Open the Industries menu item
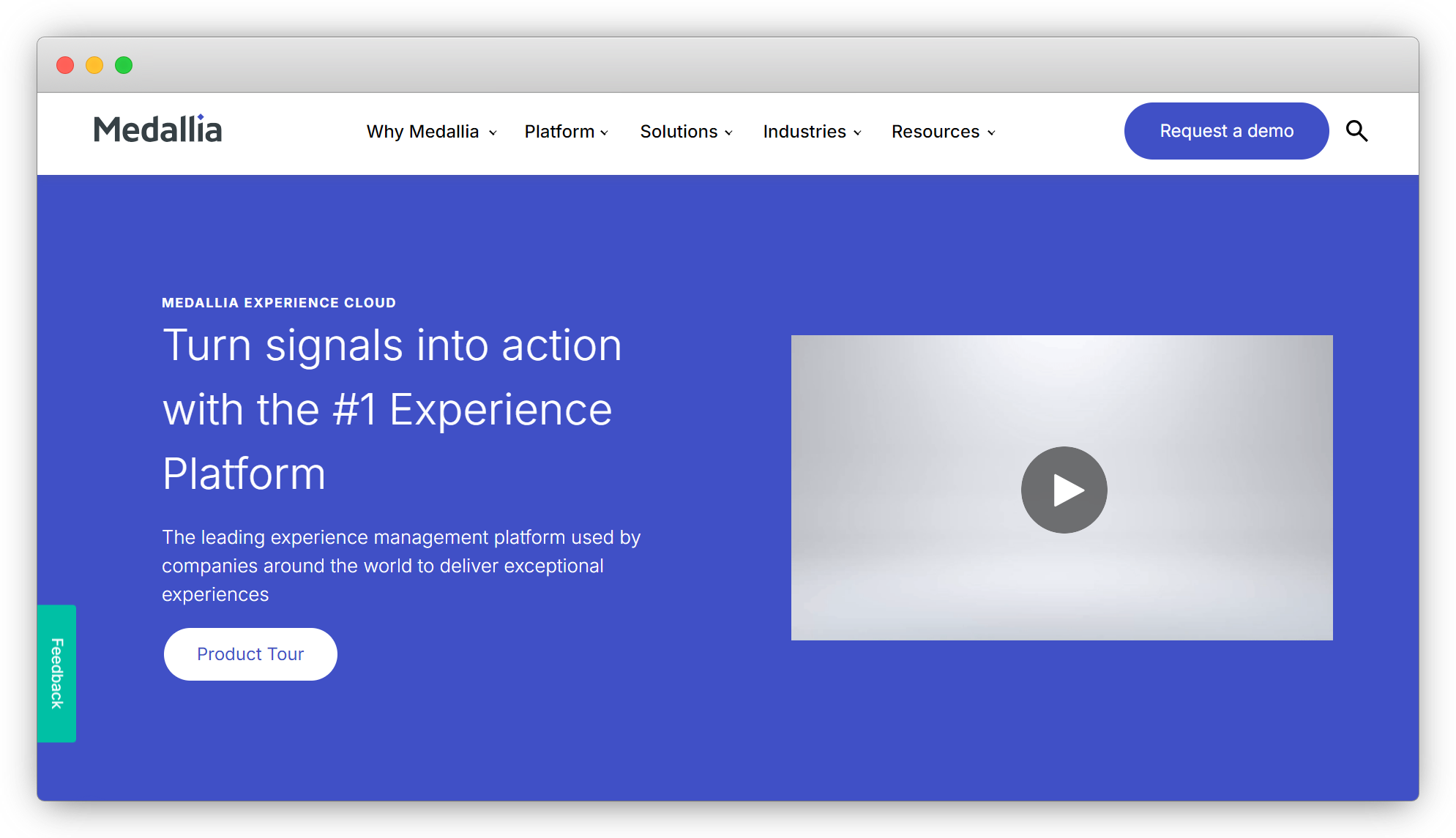Viewport: 1456px width, 838px height. (x=804, y=132)
